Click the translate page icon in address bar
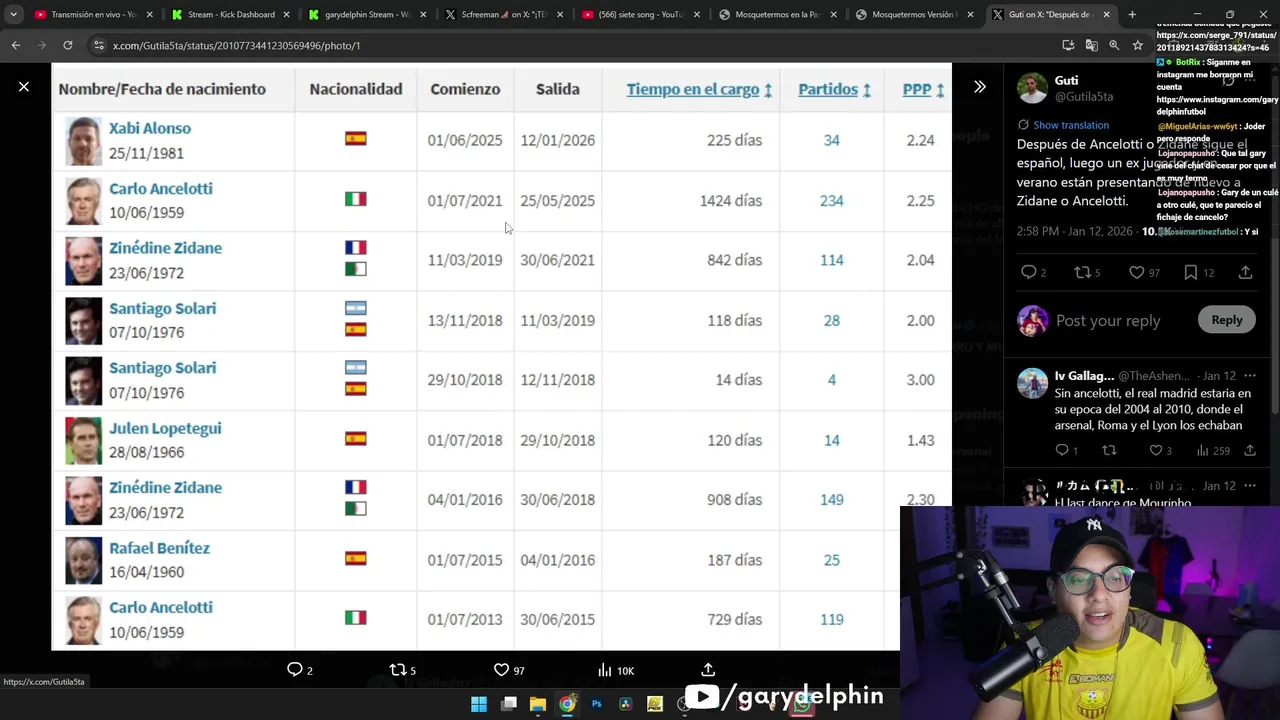The image size is (1280, 720). click(1091, 45)
